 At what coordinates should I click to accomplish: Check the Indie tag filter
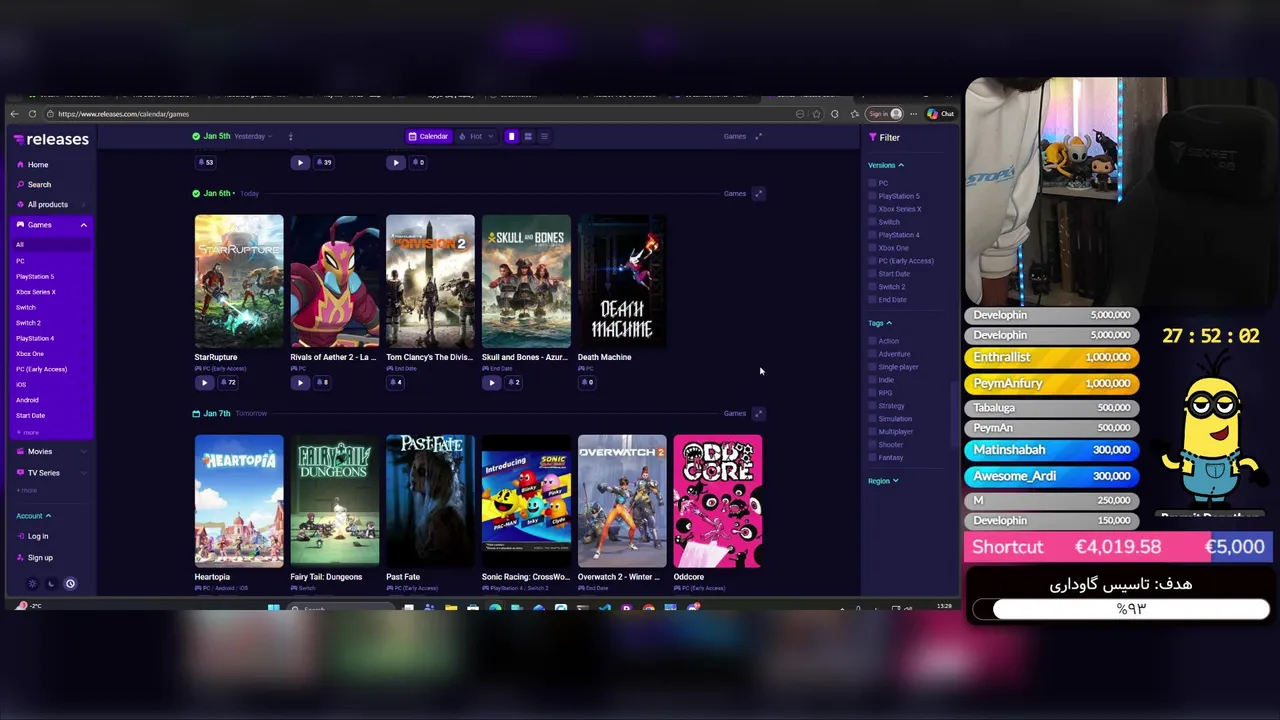872,380
